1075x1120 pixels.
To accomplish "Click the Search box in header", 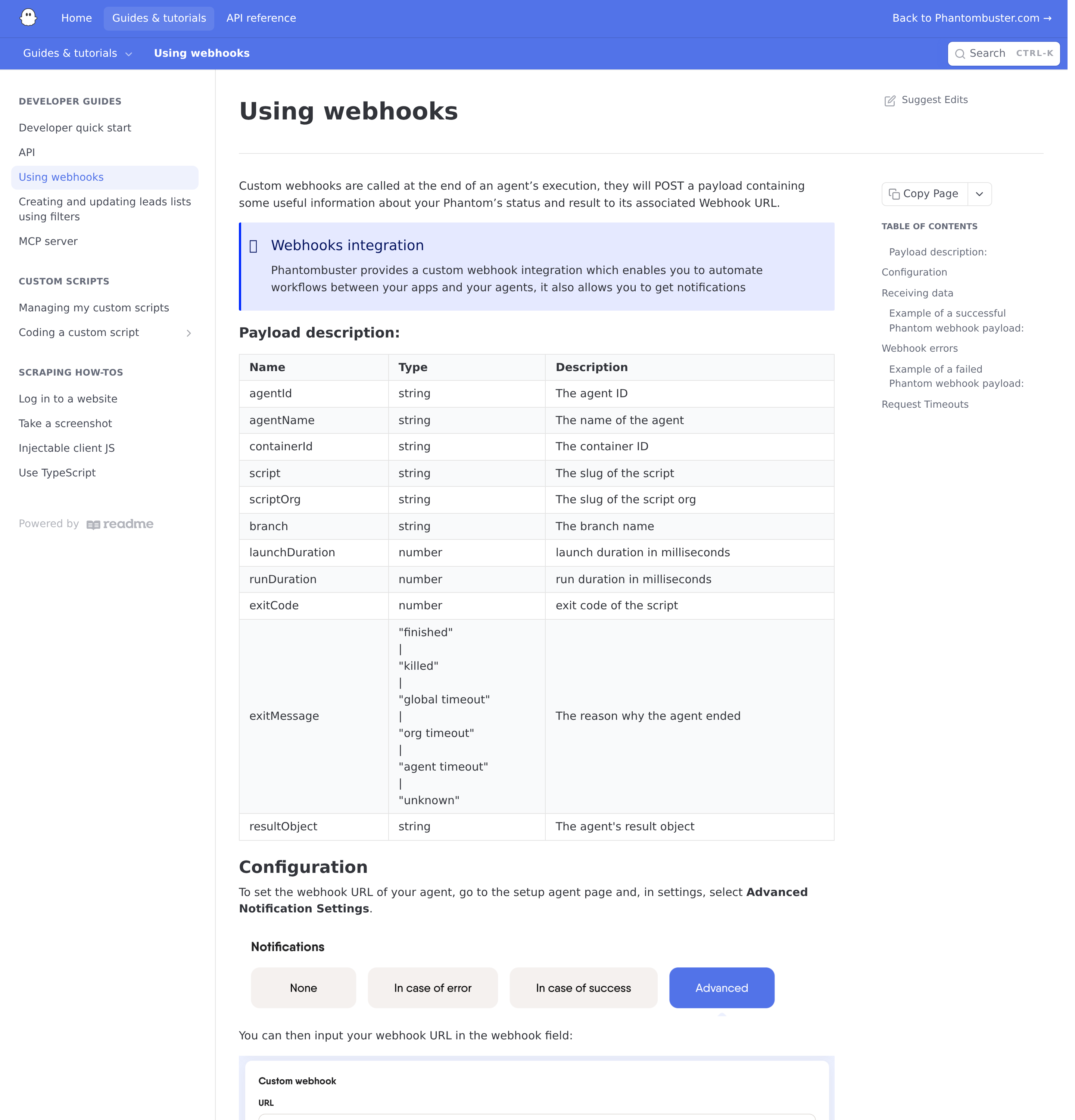I will [x=1004, y=54].
